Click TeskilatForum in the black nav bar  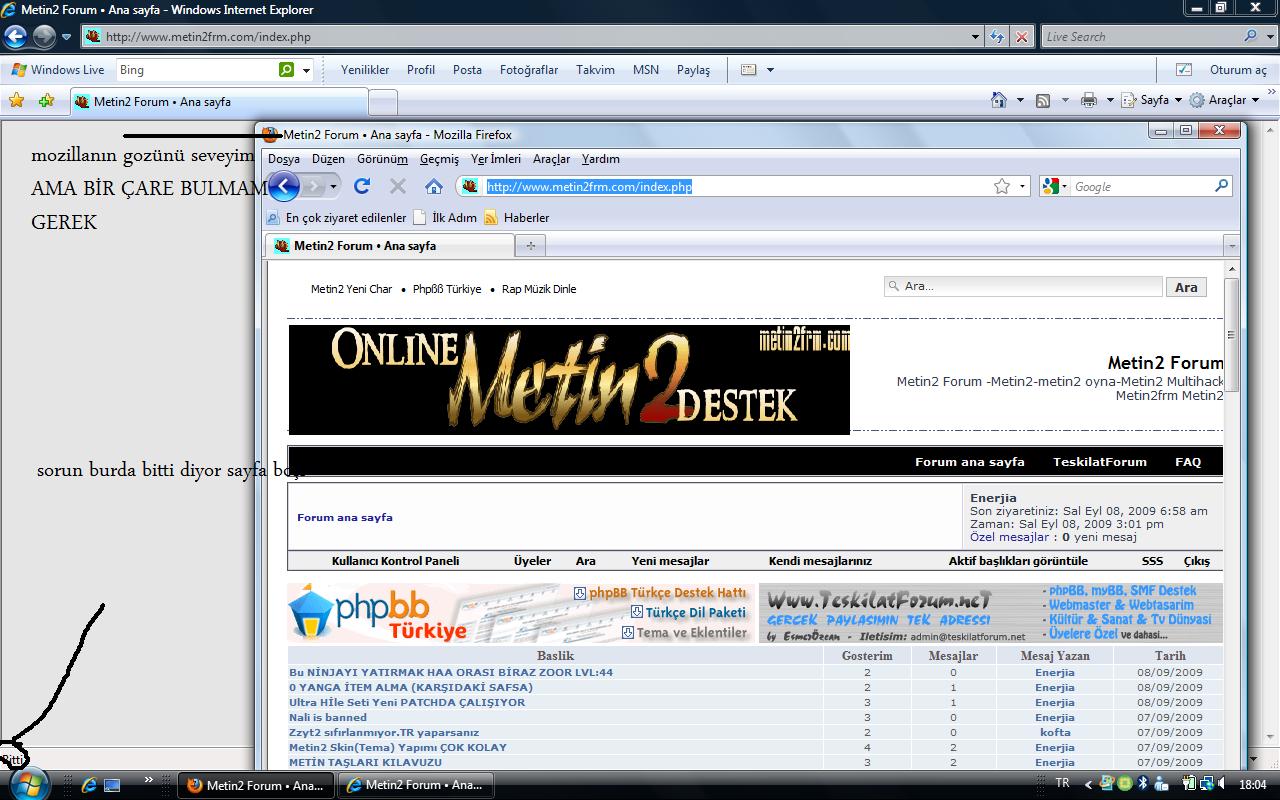(1100, 462)
